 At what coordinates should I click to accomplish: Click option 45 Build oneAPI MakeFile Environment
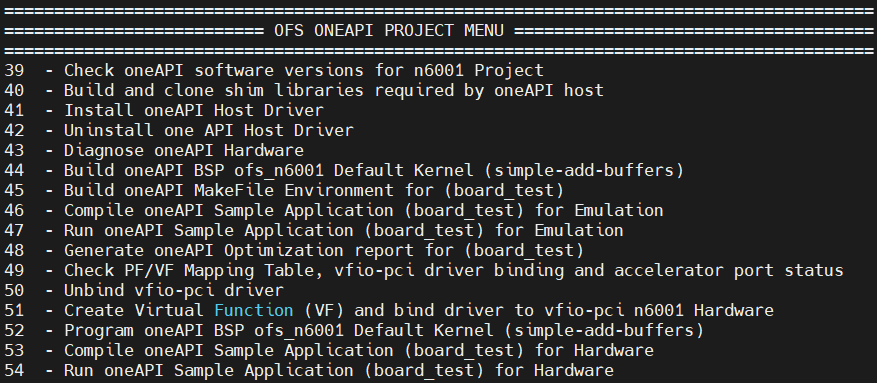[284, 191]
